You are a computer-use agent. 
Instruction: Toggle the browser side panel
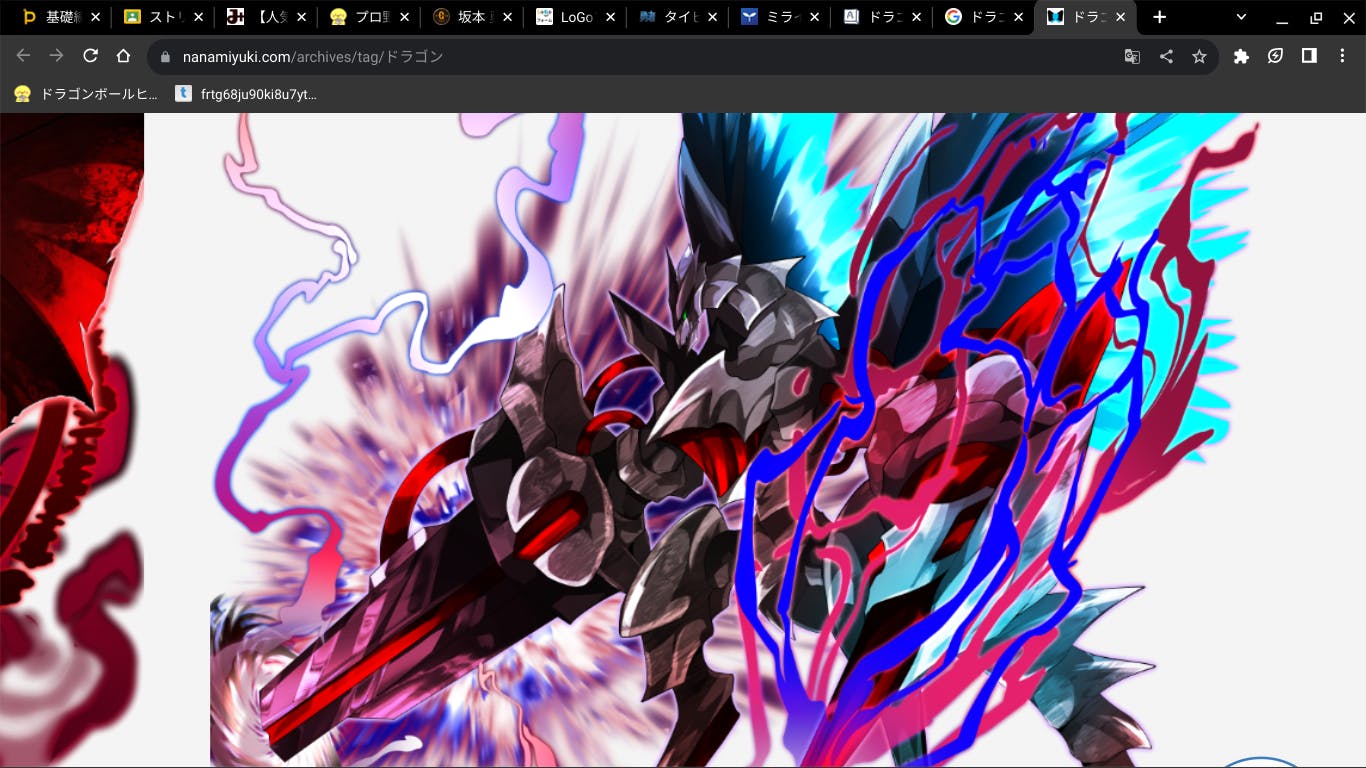(x=1309, y=56)
